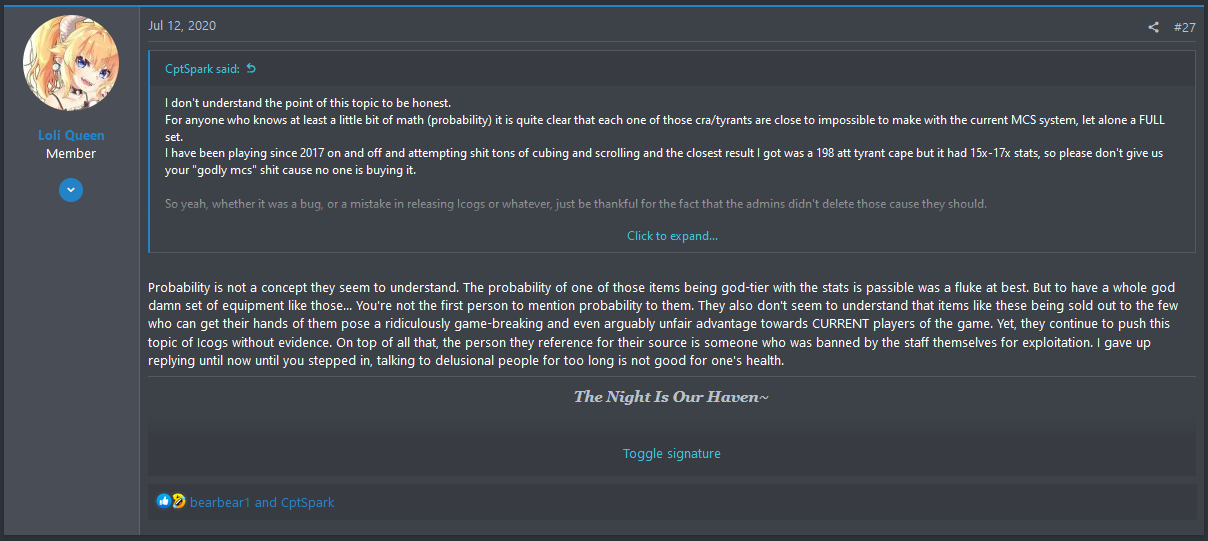Open the Loli Queen profile link
The height and width of the screenshot is (541, 1208).
(71, 135)
